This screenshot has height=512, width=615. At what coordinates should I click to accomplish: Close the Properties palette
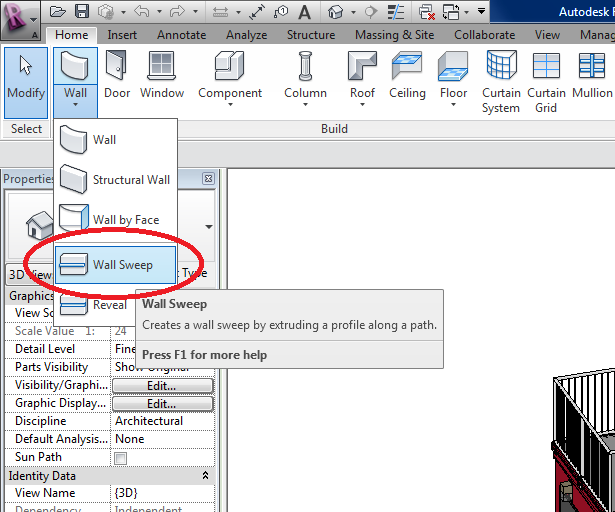pyautogui.click(x=208, y=179)
